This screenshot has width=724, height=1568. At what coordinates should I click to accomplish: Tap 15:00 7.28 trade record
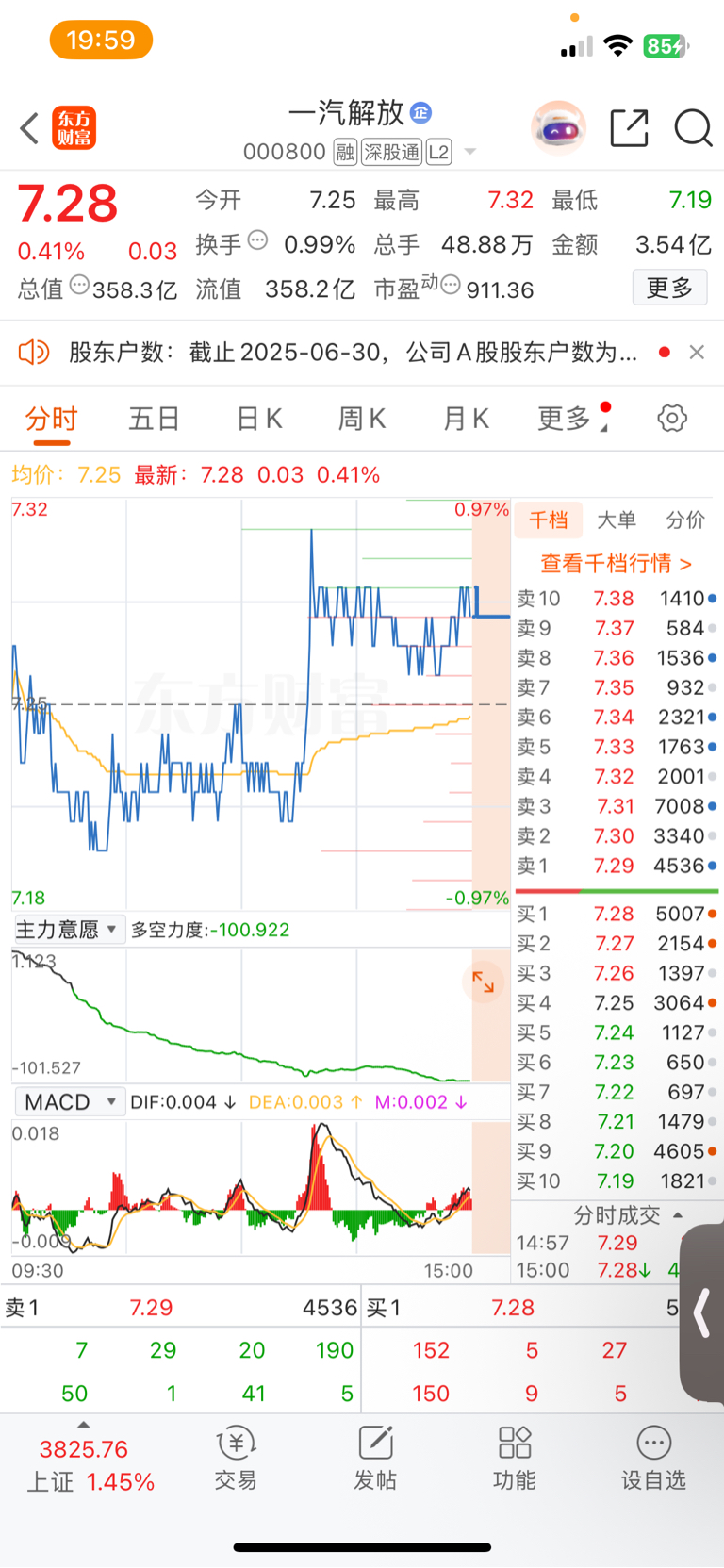click(597, 1270)
